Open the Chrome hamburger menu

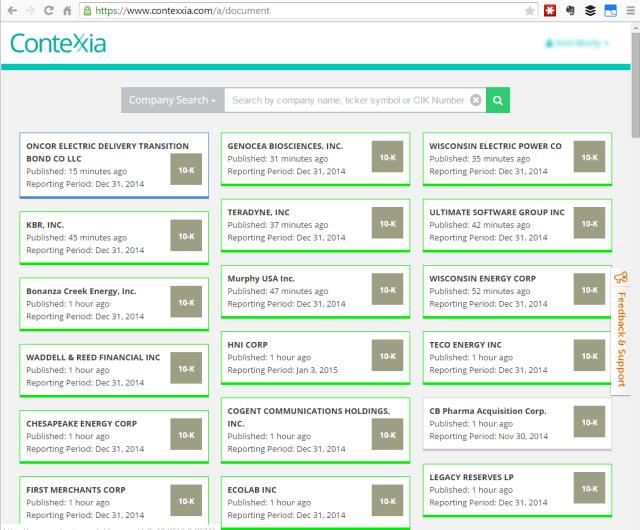[629, 11]
